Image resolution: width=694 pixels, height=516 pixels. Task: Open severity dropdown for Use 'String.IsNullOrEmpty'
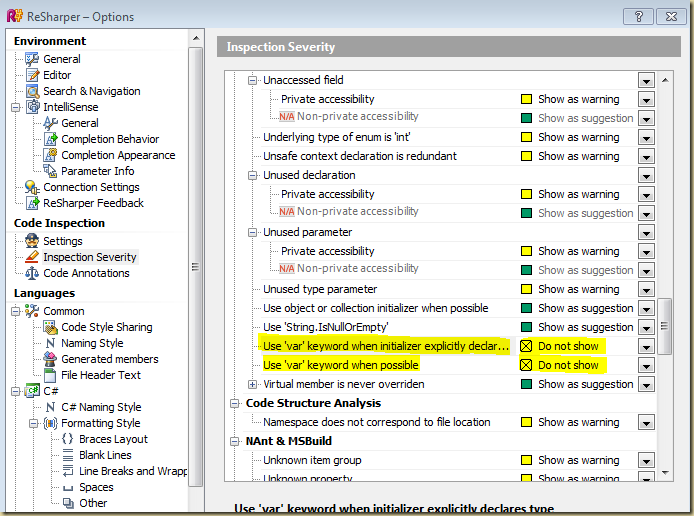646,327
